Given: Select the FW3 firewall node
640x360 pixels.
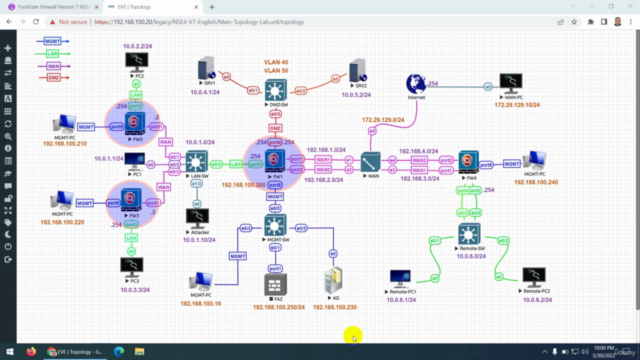Looking at the screenshot, I should click(x=131, y=199).
